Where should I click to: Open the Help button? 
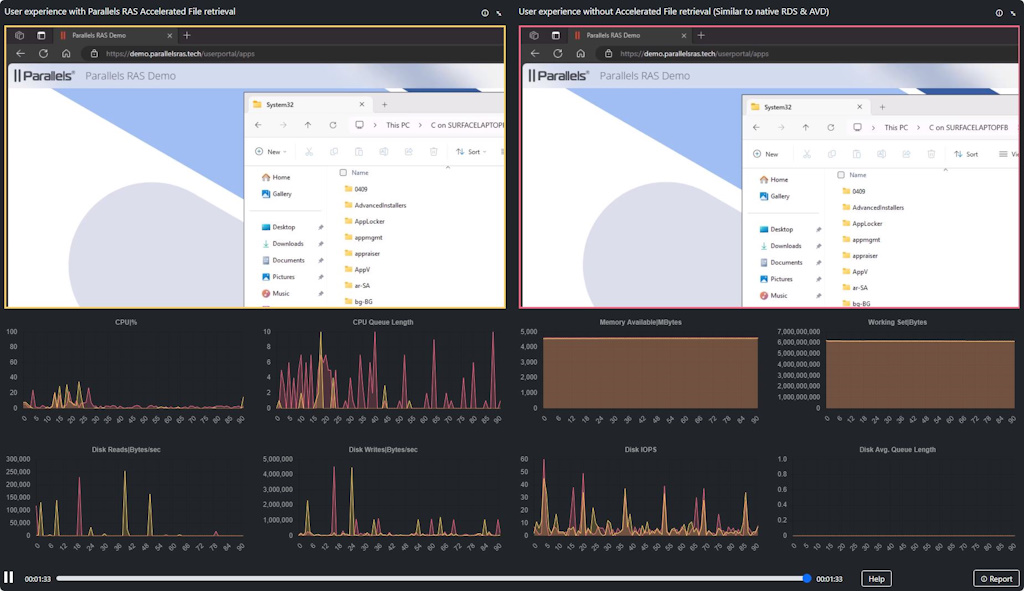876,579
